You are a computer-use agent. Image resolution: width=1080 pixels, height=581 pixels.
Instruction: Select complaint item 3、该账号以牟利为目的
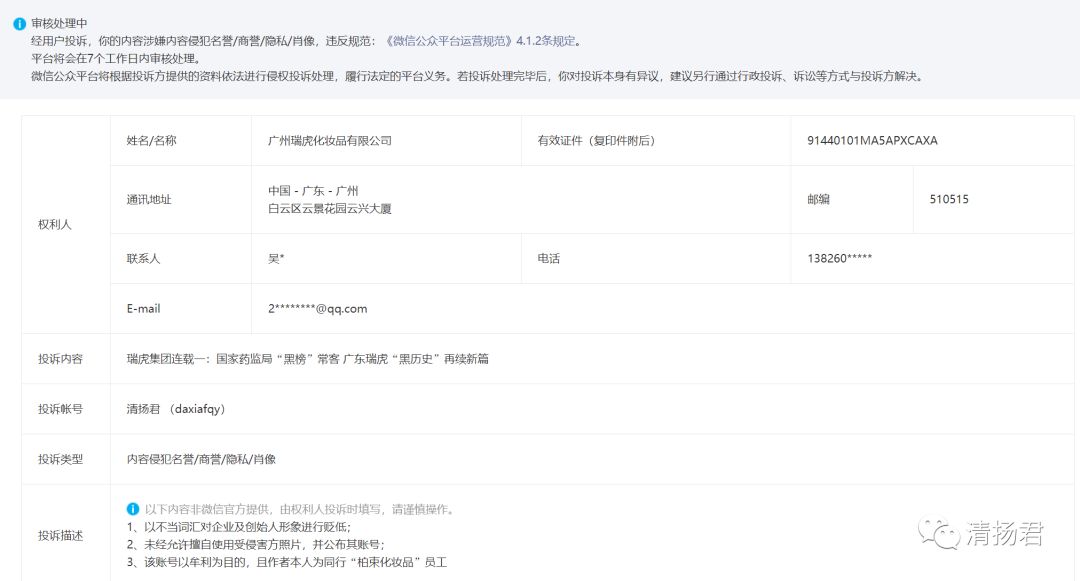pyautogui.click(x=287, y=562)
